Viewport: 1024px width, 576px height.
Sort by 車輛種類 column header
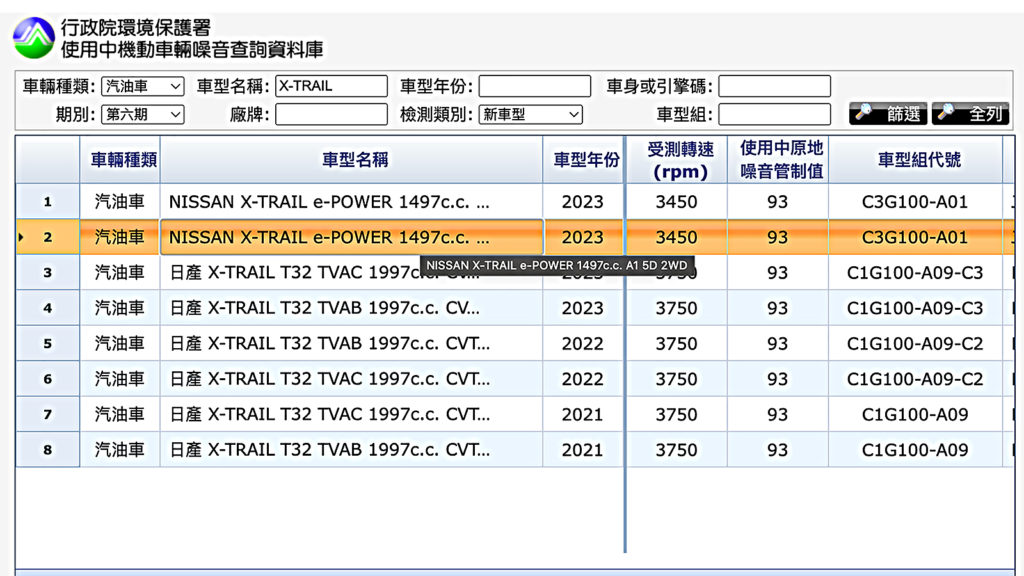tap(120, 160)
